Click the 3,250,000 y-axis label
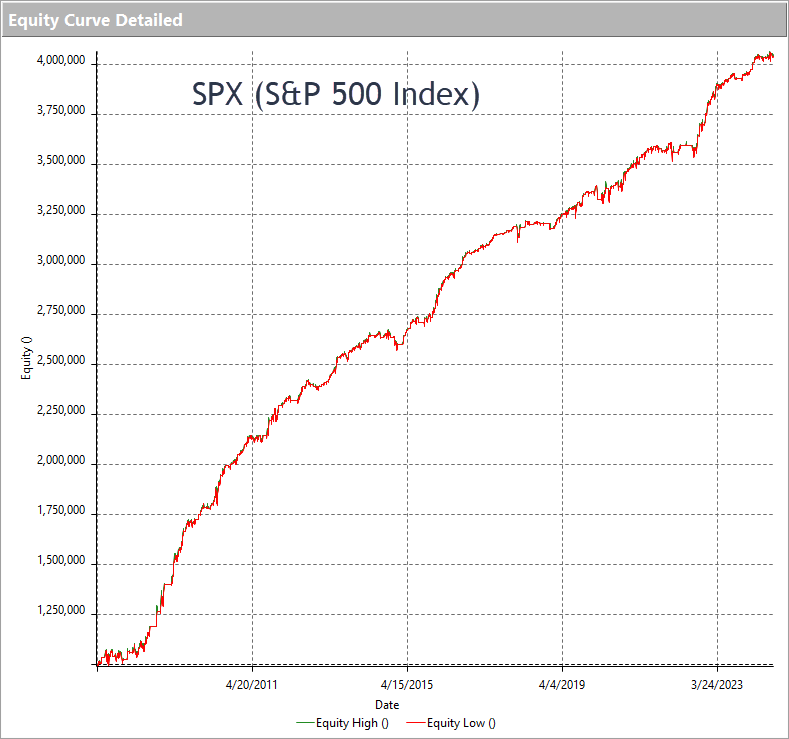 point(61,210)
